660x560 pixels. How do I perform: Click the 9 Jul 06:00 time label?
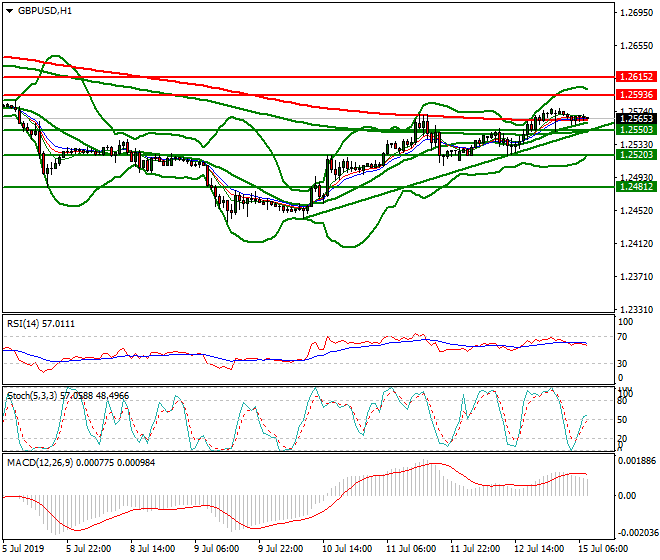pyautogui.click(x=217, y=549)
